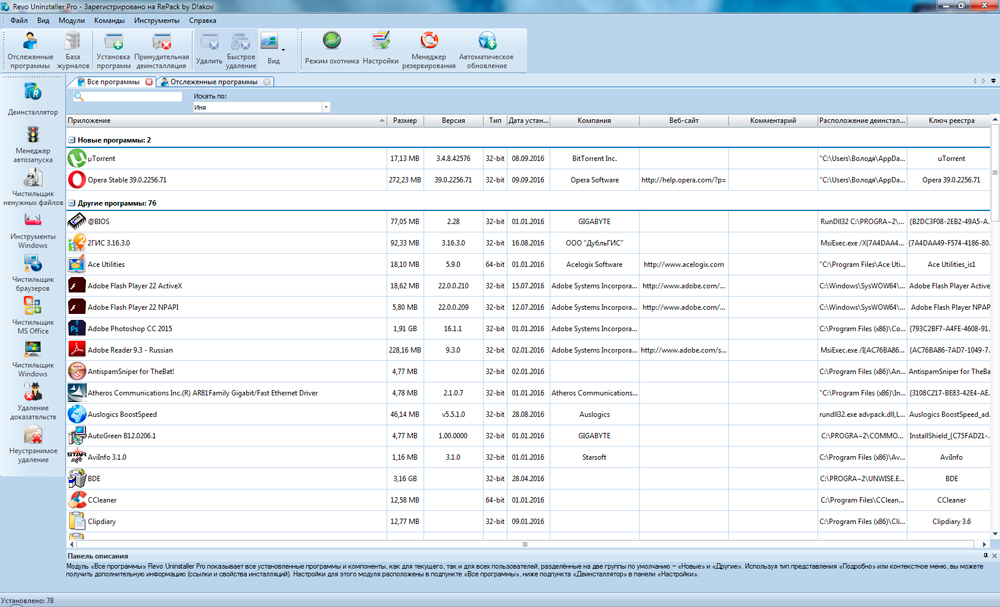Open Удаление доказательств evidence remover

(33, 401)
